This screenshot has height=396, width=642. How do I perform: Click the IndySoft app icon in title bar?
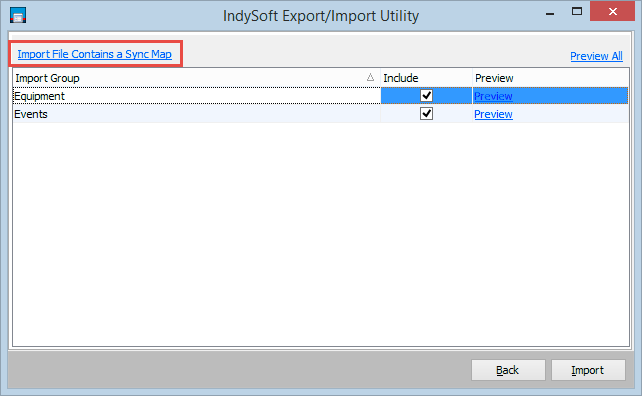[18, 15]
